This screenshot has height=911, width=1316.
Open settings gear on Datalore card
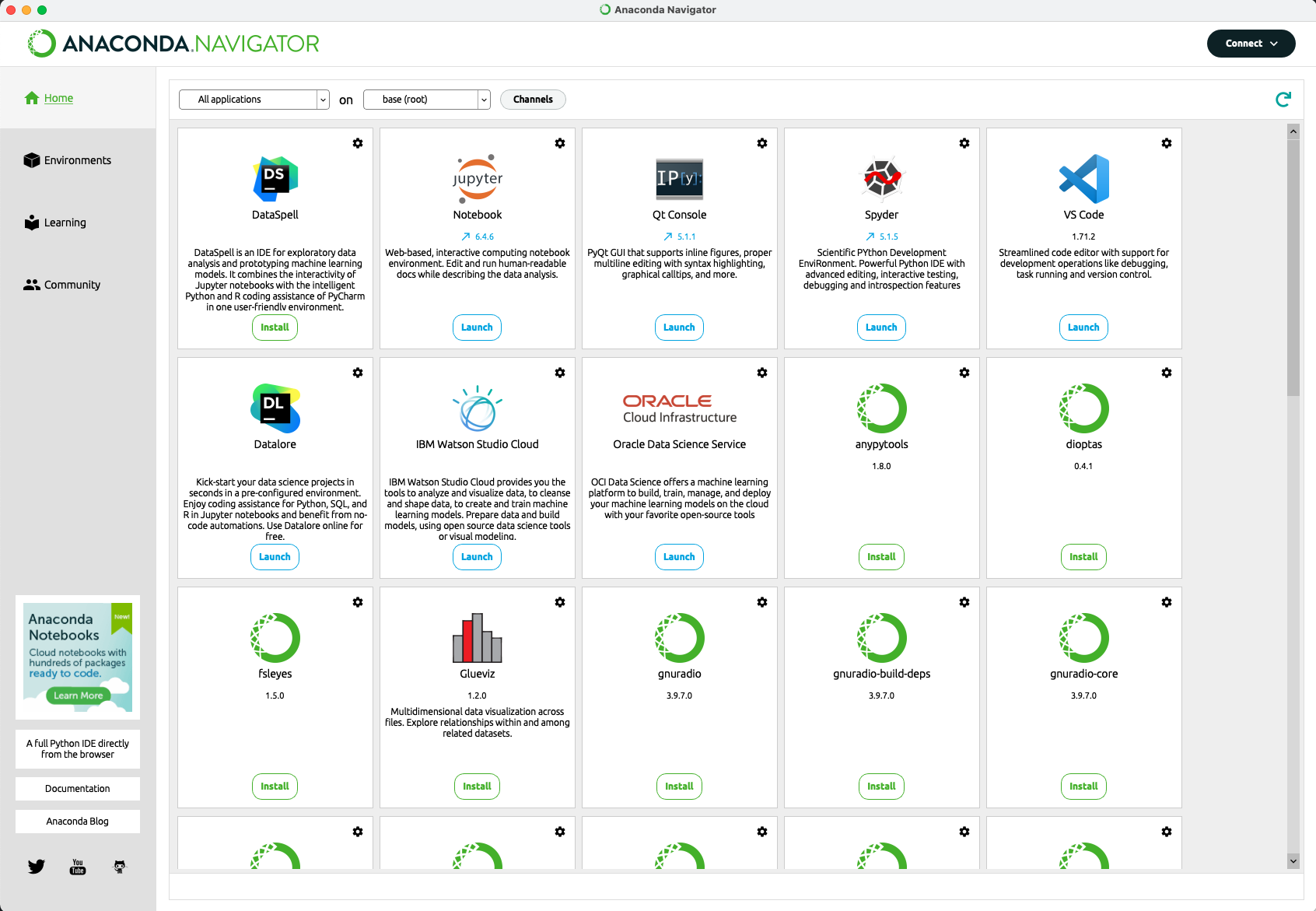(x=358, y=373)
